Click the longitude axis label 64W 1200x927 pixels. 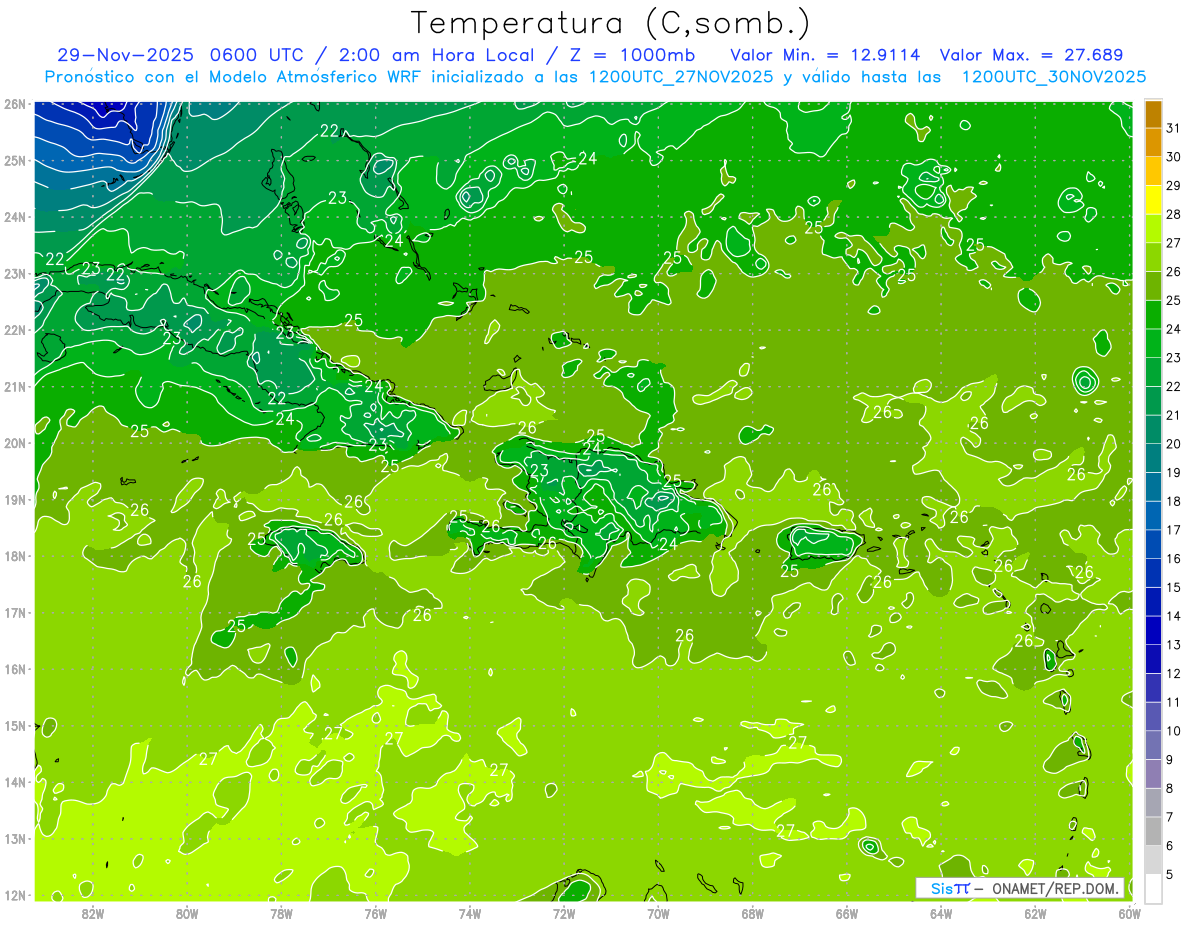[941, 913]
